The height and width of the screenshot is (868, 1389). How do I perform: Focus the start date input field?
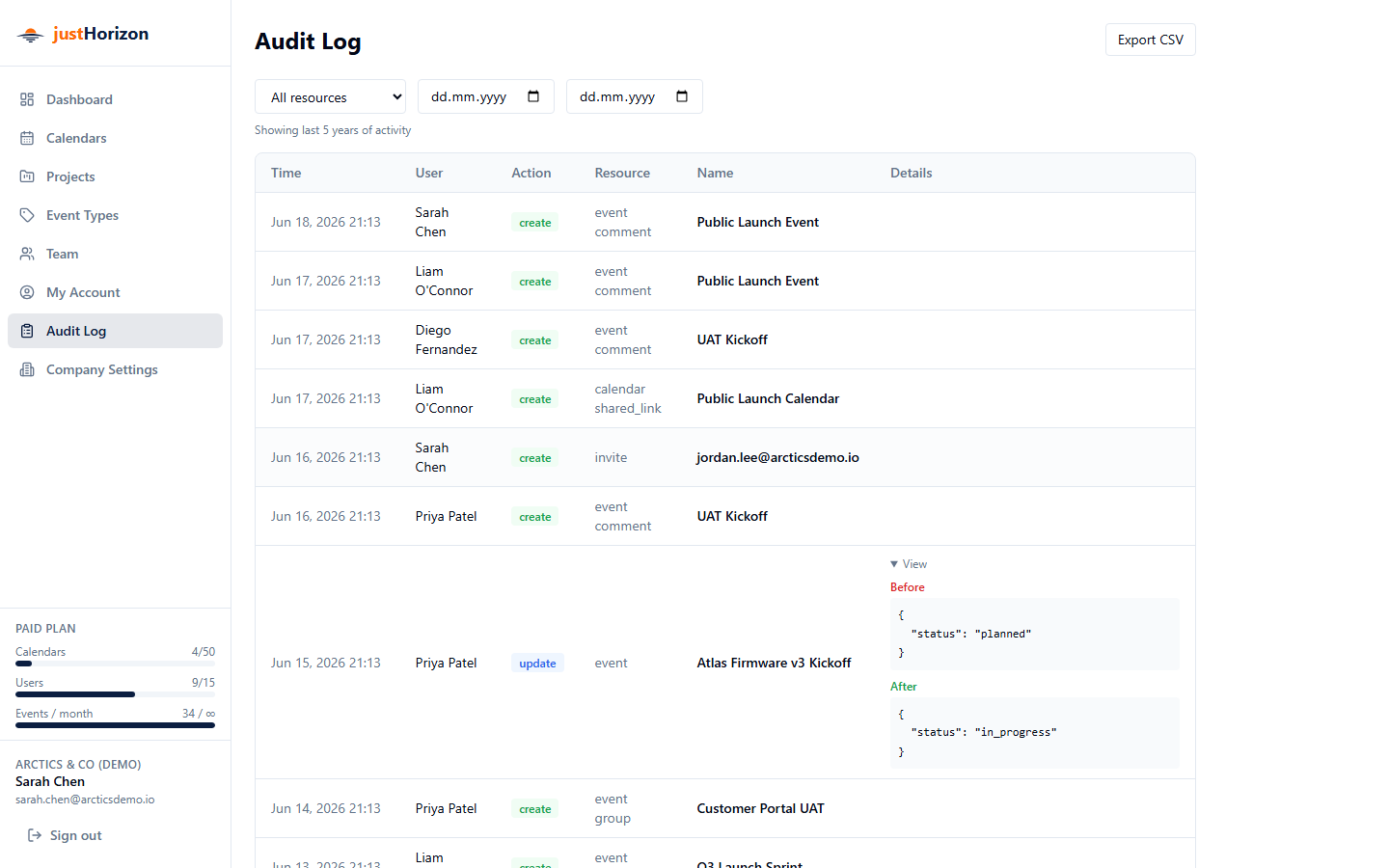click(485, 96)
